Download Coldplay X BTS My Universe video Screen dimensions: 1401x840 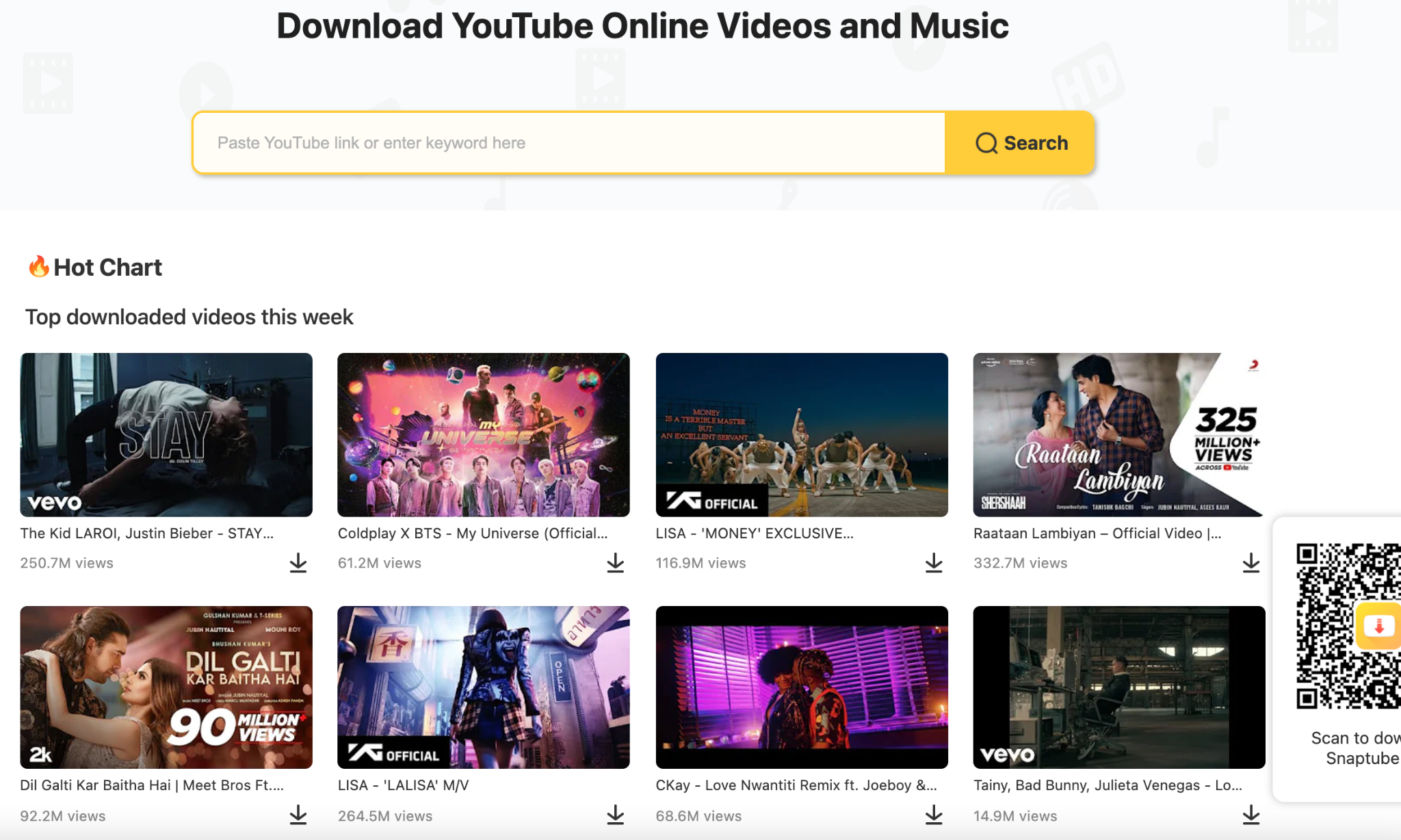(615, 563)
